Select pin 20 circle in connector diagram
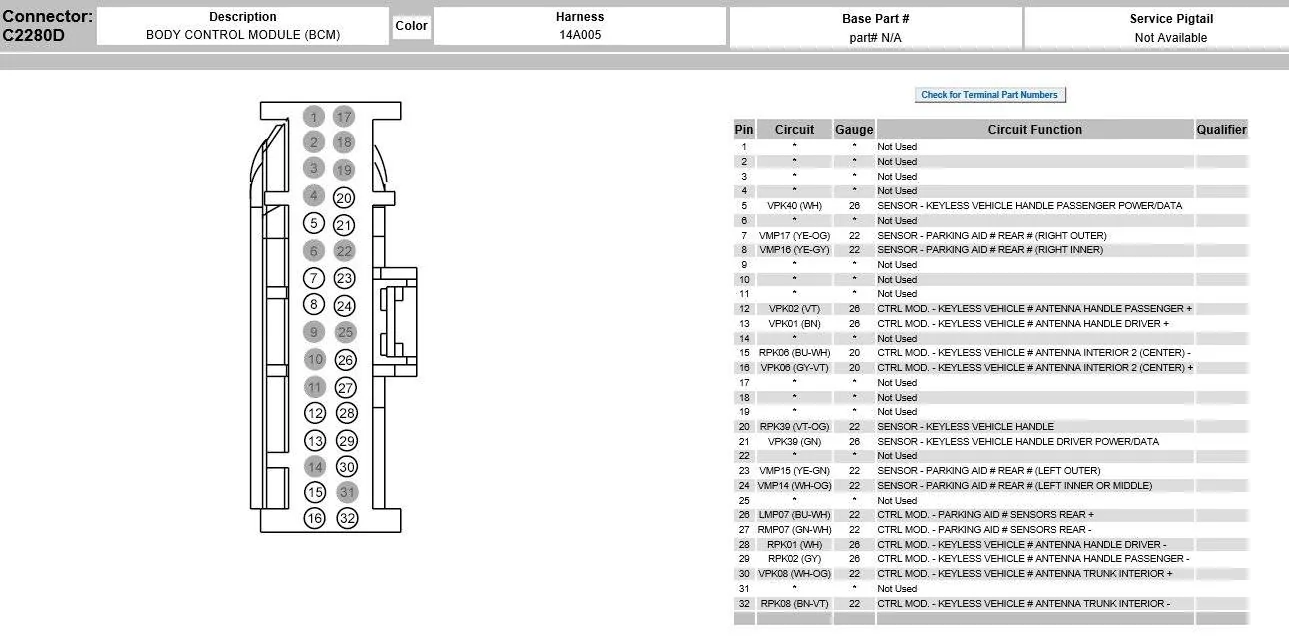1289x636 pixels. [344, 198]
